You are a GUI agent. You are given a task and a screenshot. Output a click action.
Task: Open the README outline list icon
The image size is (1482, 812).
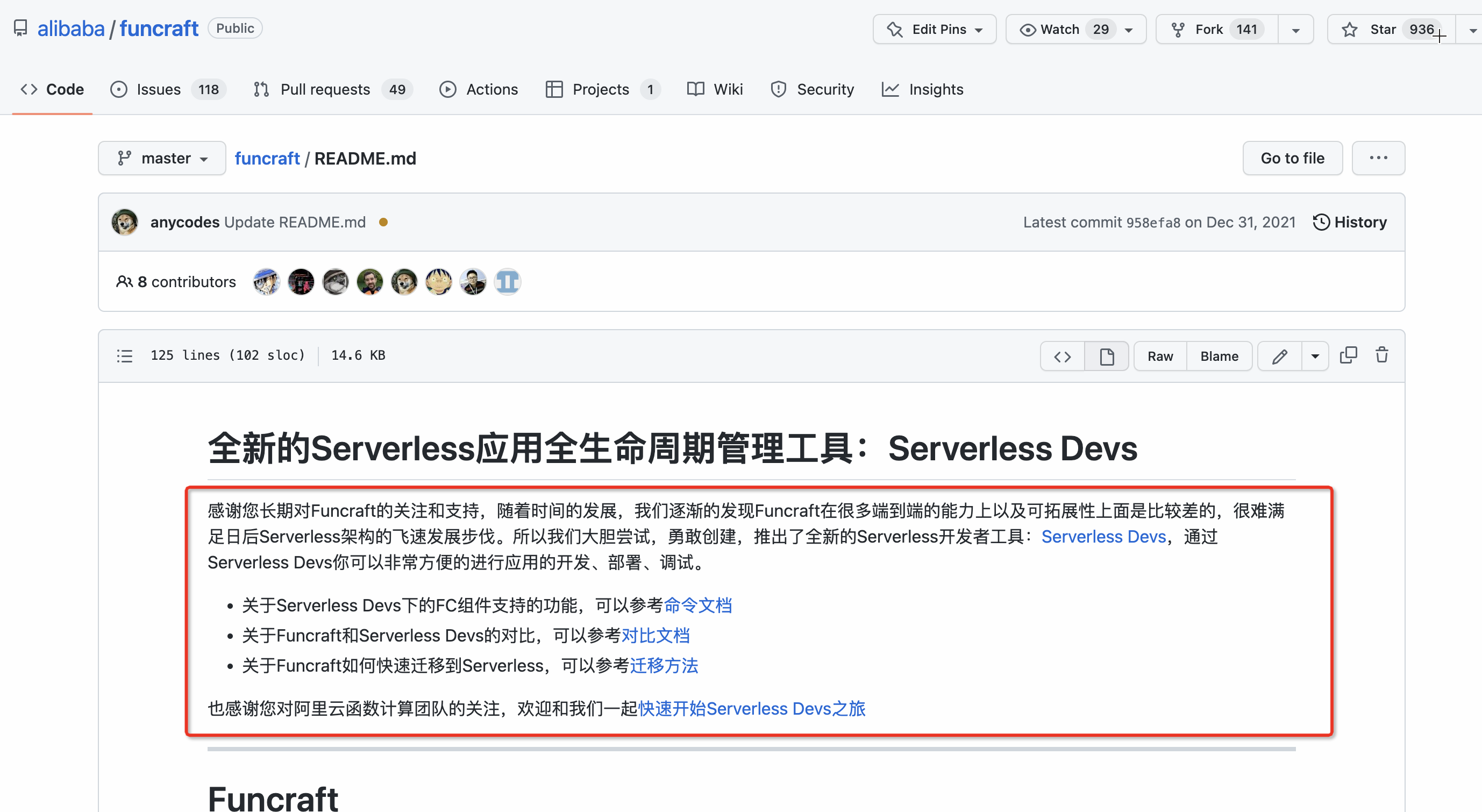pyautogui.click(x=125, y=356)
